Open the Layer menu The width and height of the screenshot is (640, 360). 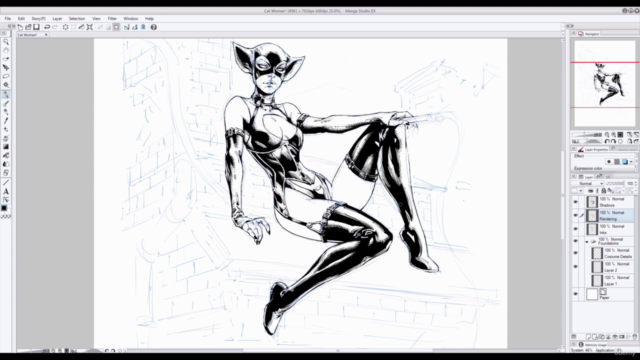point(57,19)
